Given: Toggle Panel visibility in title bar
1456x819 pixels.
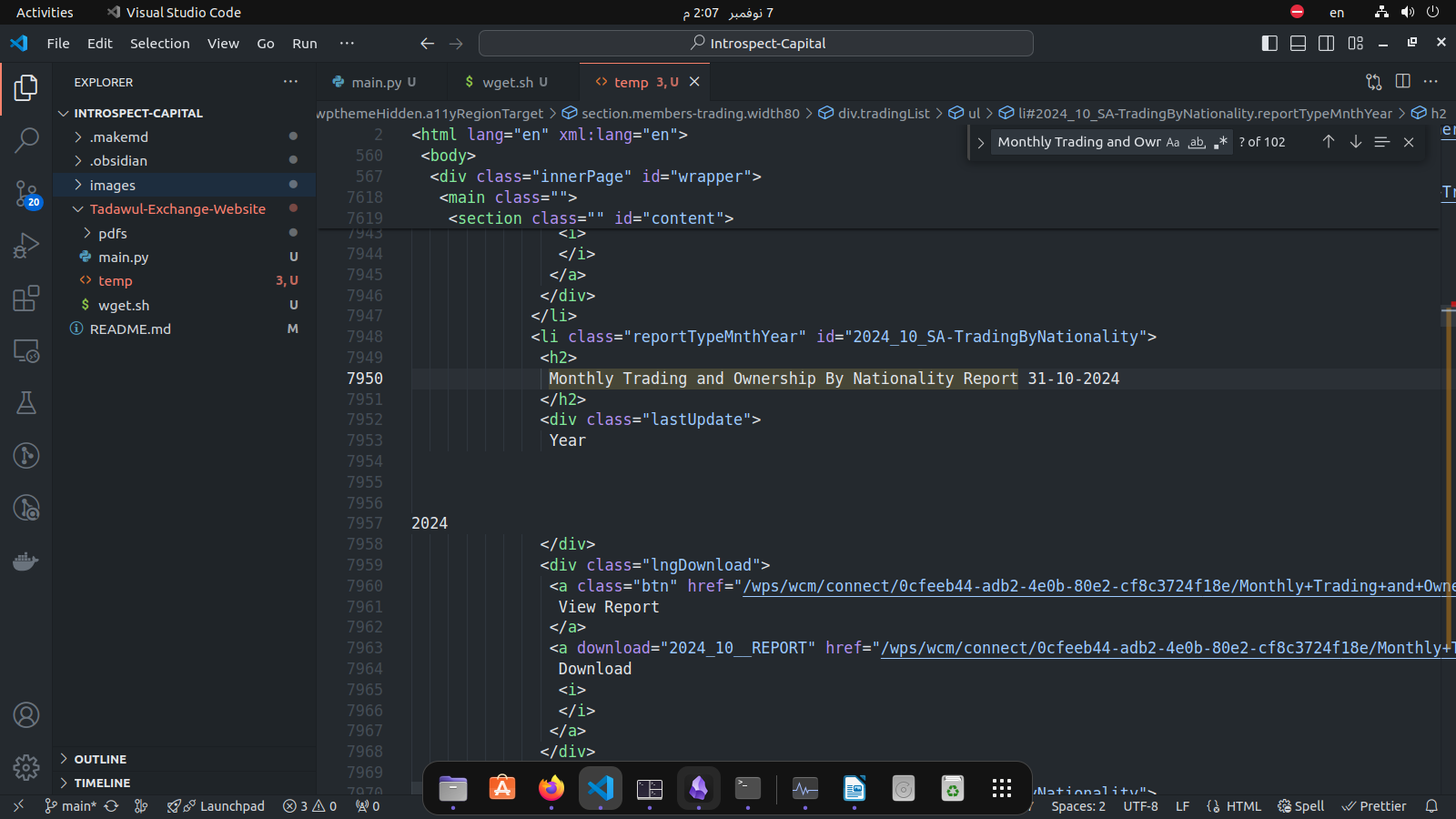Looking at the screenshot, I should (x=1298, y=43).
